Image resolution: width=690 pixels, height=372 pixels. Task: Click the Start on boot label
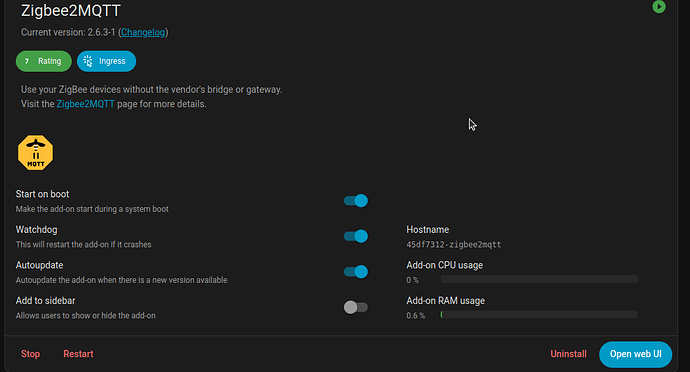(x=42, y=194)
